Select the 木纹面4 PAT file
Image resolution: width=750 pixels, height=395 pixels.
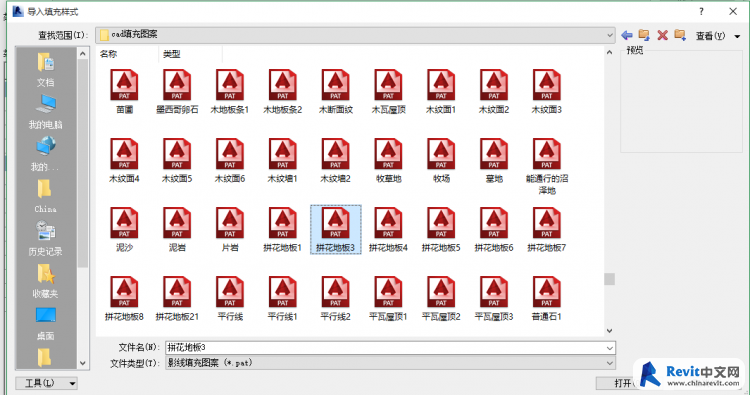[124, 160]
